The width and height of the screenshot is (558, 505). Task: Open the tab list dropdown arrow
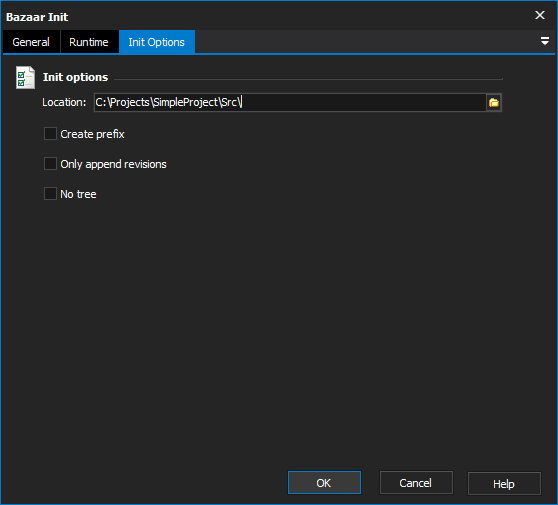click(x=544, y=41)
